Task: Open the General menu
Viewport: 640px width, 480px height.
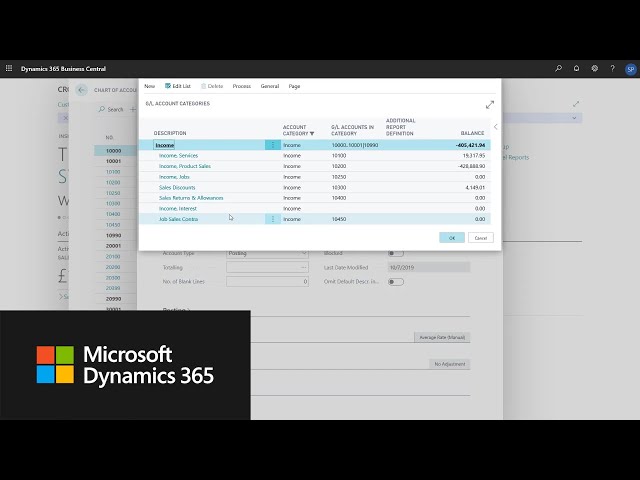Action: coord(270,86)
